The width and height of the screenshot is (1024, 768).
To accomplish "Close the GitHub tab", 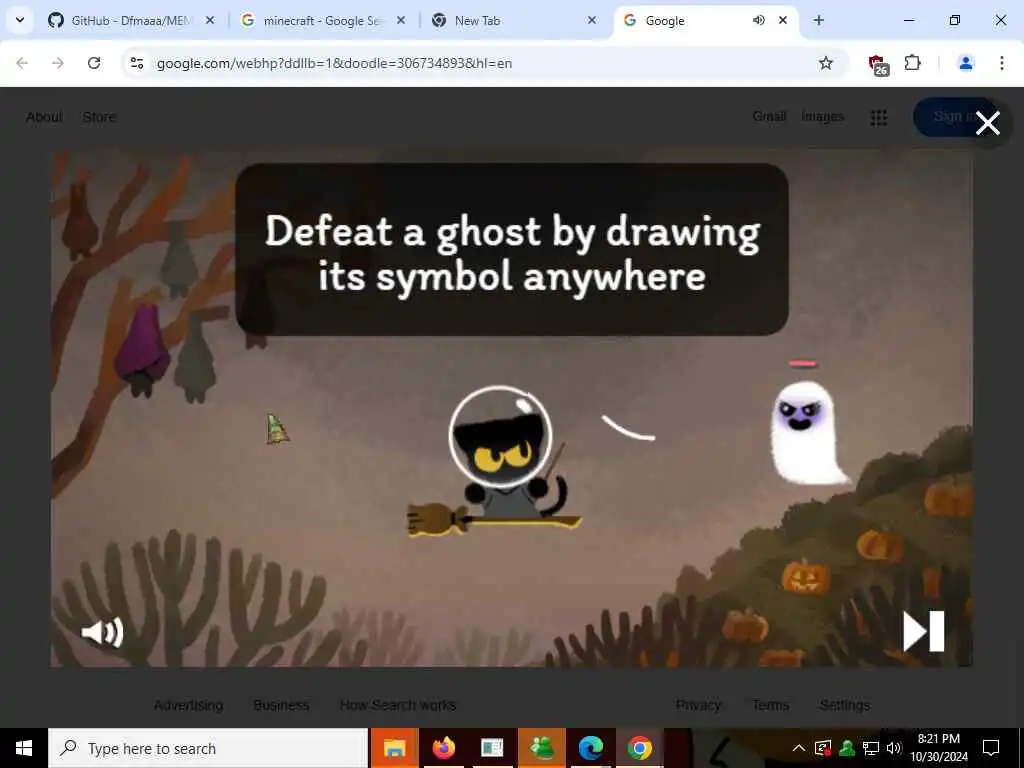I will coord(210,20).
